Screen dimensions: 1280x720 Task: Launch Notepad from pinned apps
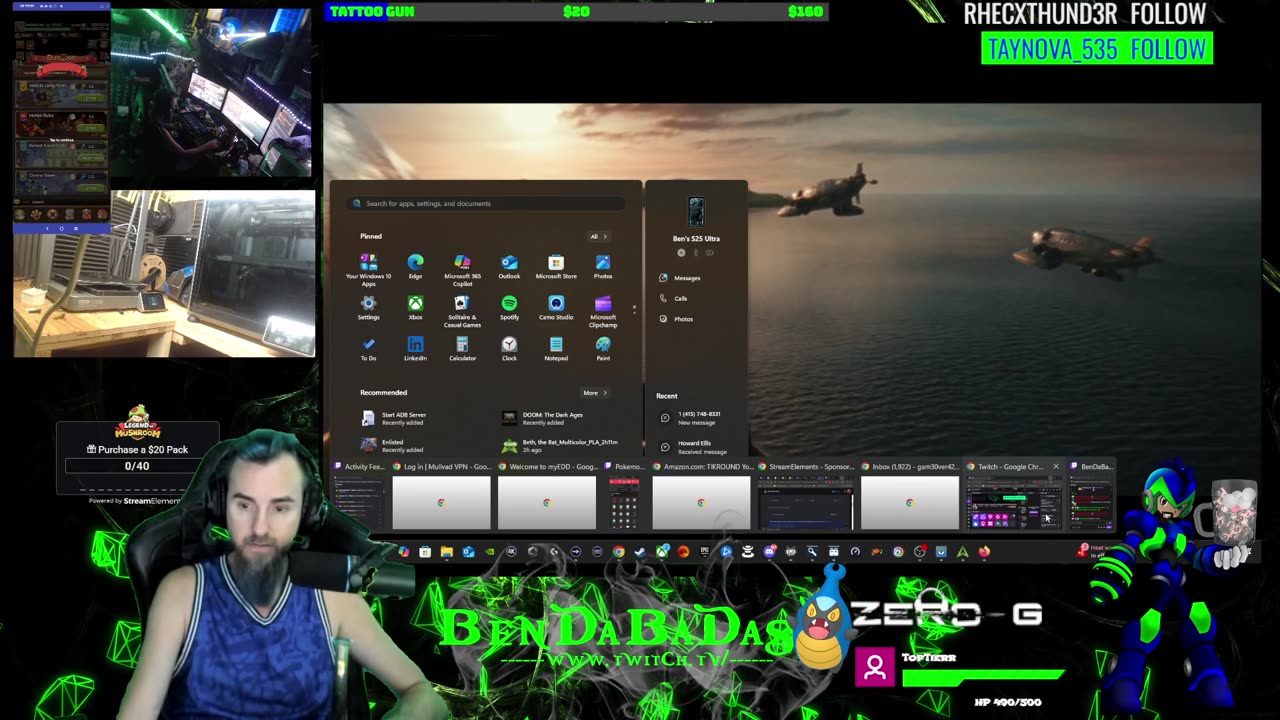pyautogui.click(x=556, y=349)
